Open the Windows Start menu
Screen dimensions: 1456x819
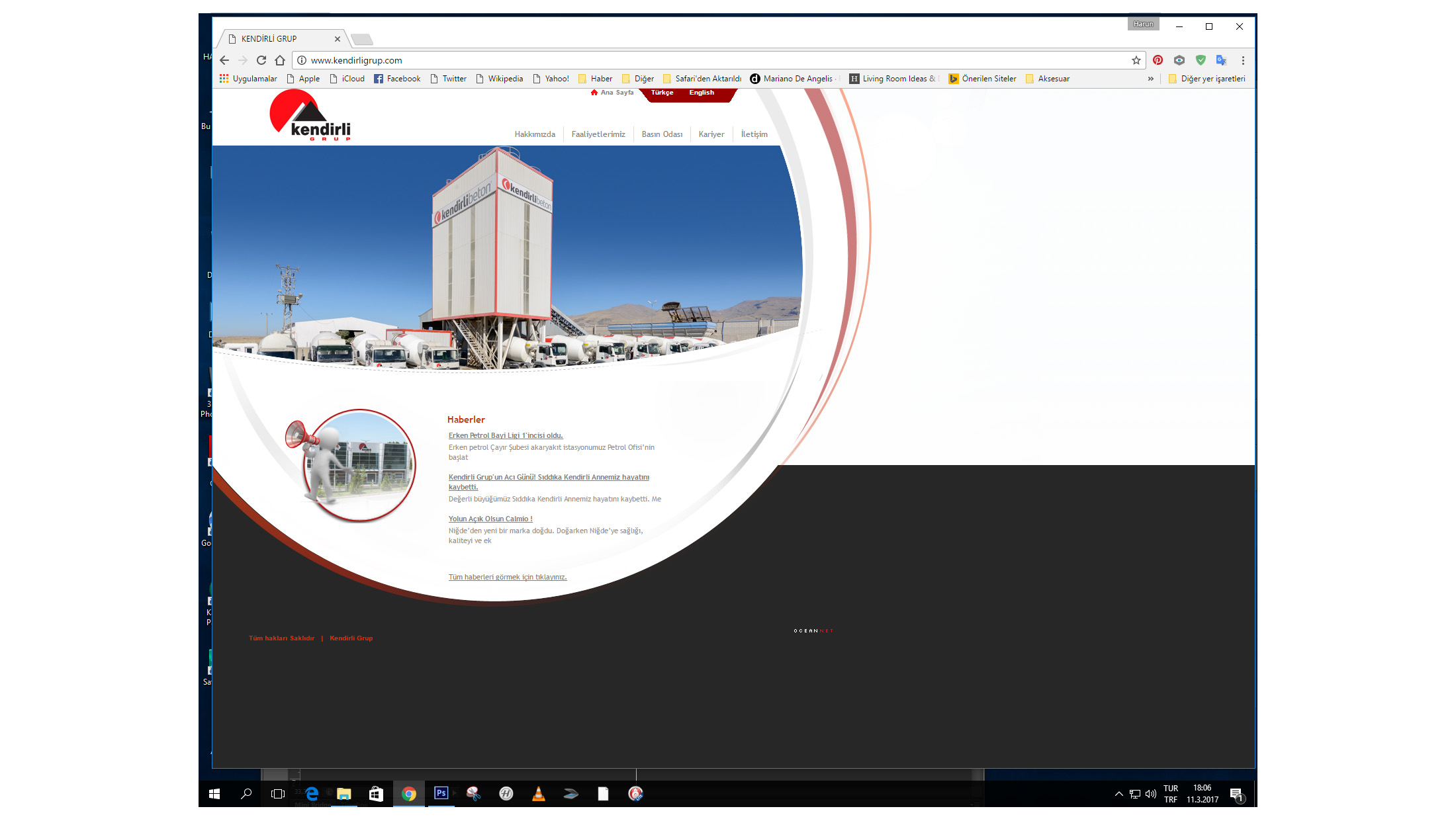click(214, 794)
